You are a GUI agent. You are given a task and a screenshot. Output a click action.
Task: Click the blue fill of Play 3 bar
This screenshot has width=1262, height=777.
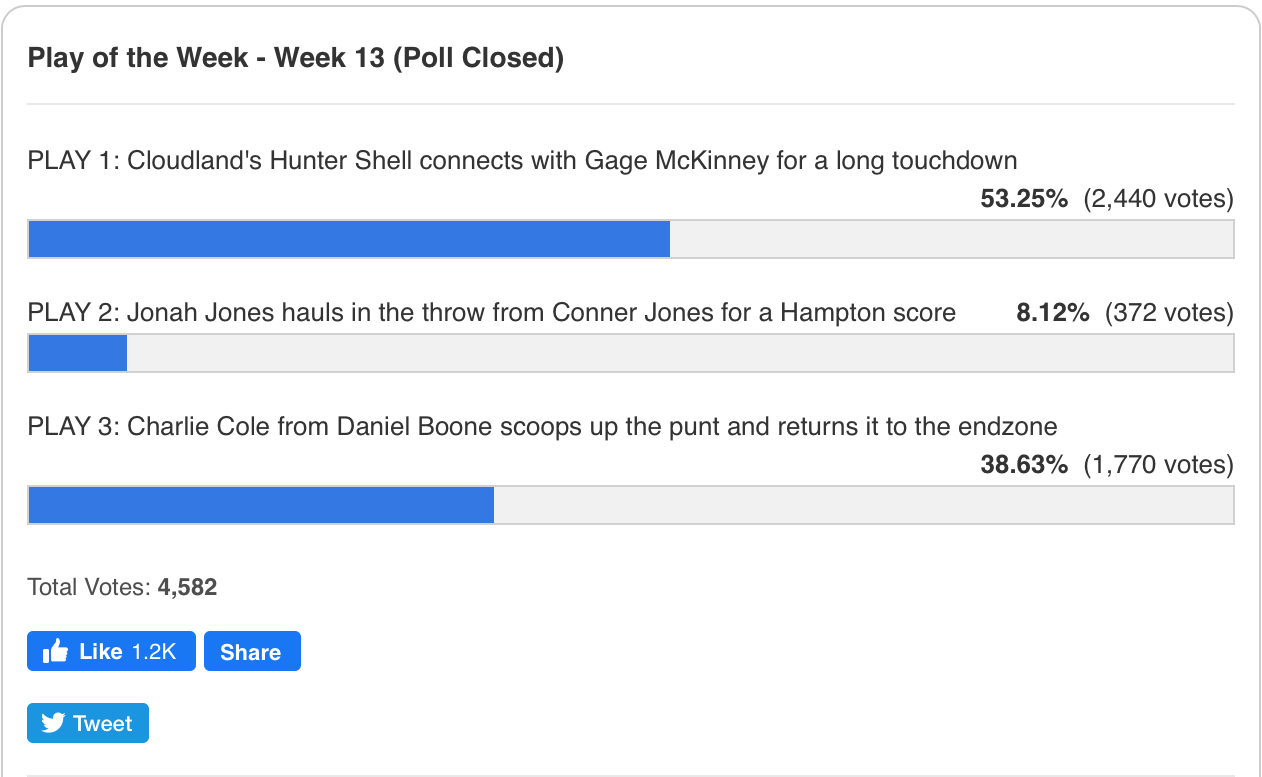click(x=261, y=505)
